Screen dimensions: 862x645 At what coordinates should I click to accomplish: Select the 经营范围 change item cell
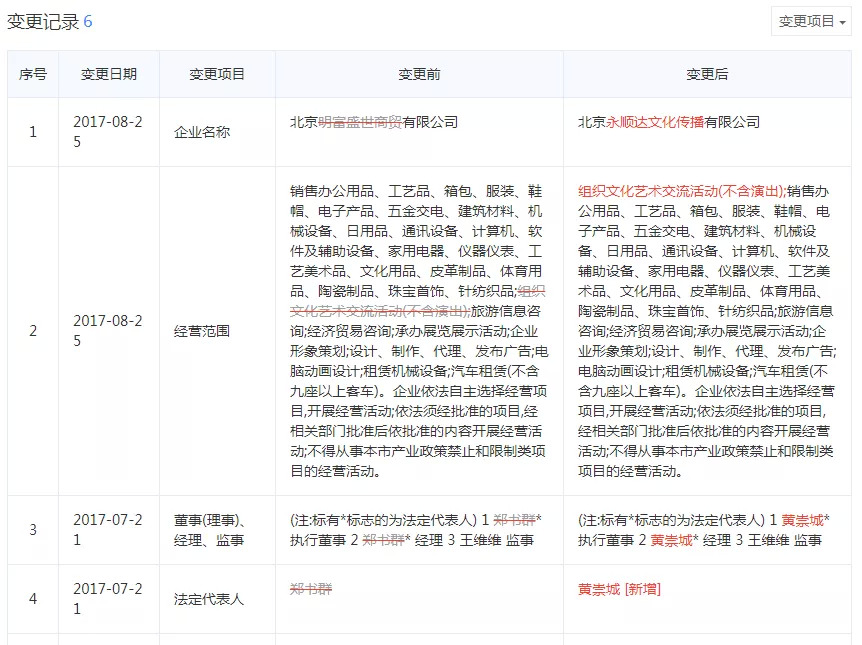[x=202, y=331]
